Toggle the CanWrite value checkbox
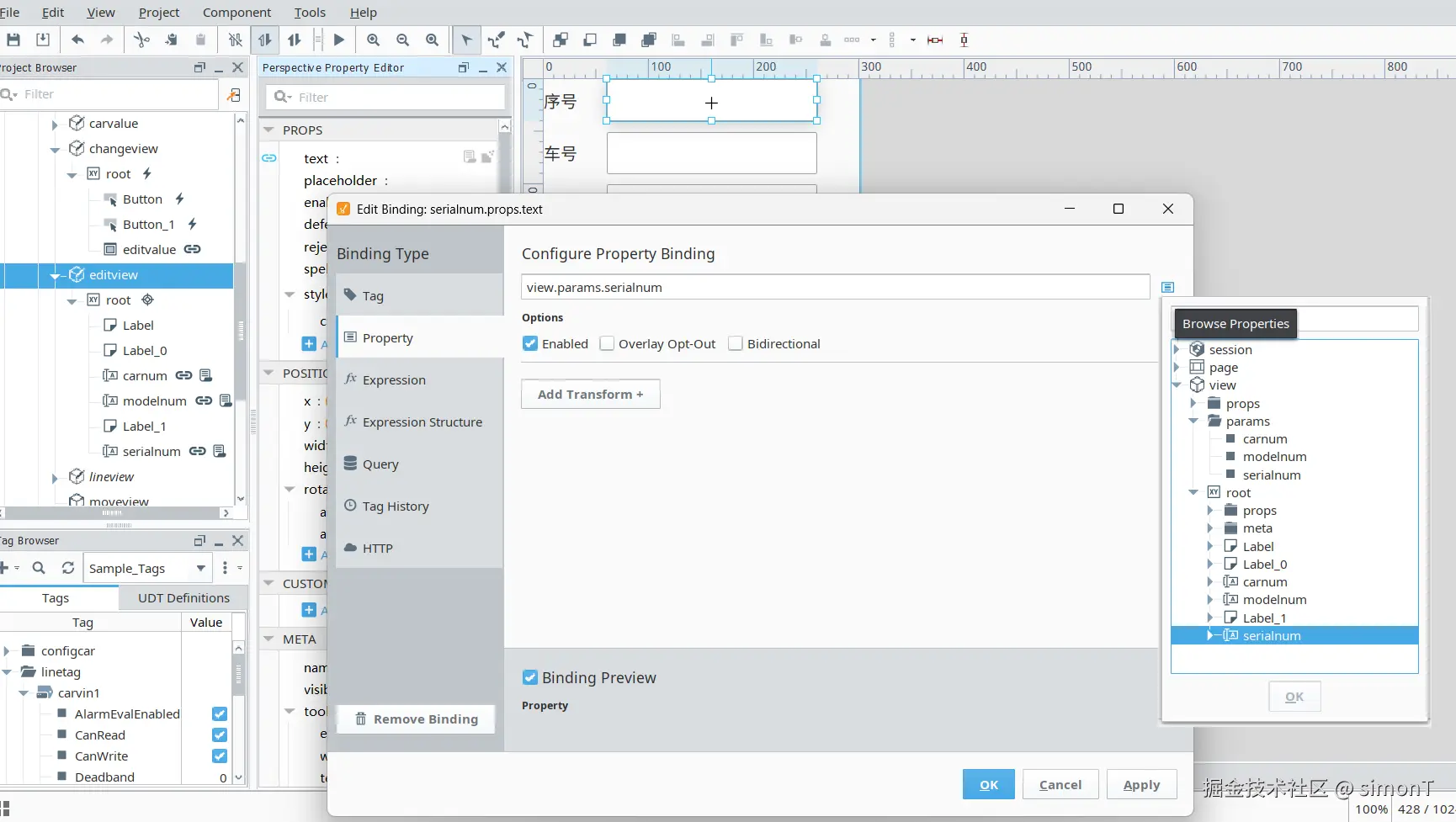Image resolution: width=1456 pixels, height=822 pixels. 220,756
